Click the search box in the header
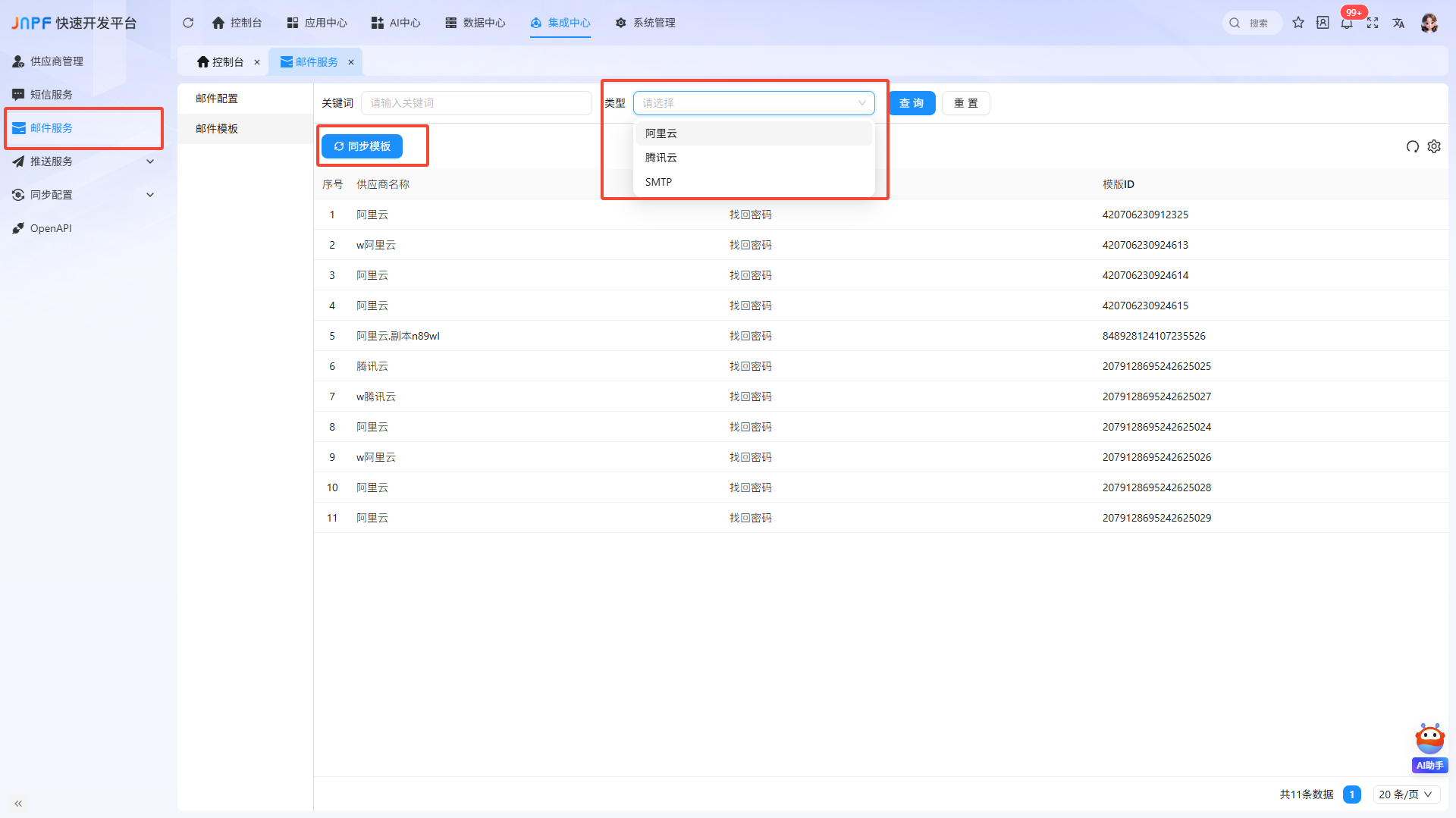Image resolution: width=1456 pixels, height=818 pixels. click(x=1252, y=23)
